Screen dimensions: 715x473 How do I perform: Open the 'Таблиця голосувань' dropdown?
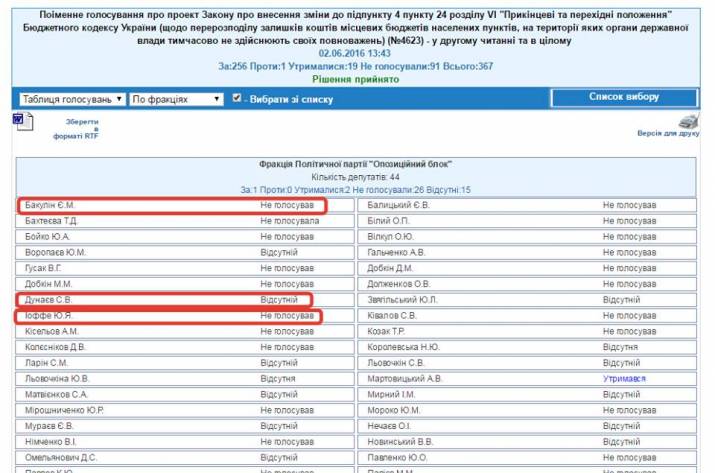71,99
